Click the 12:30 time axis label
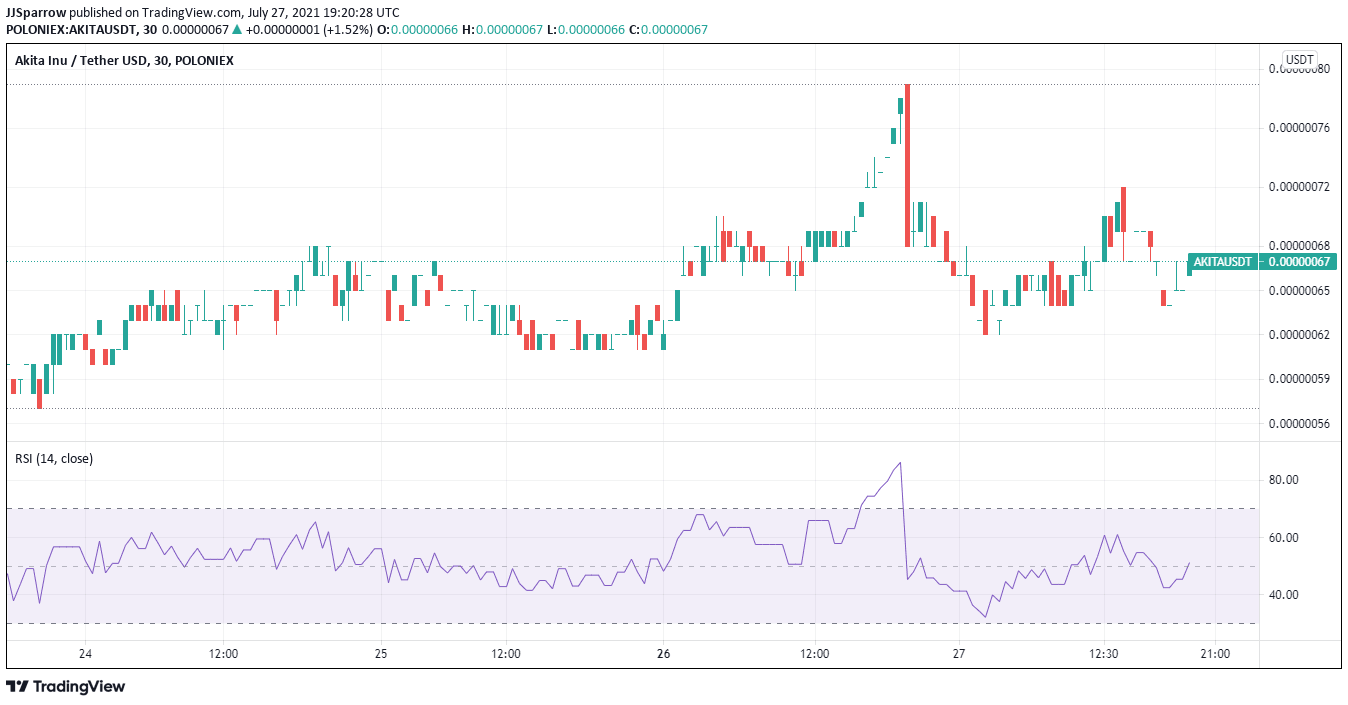 point(1104,654)
